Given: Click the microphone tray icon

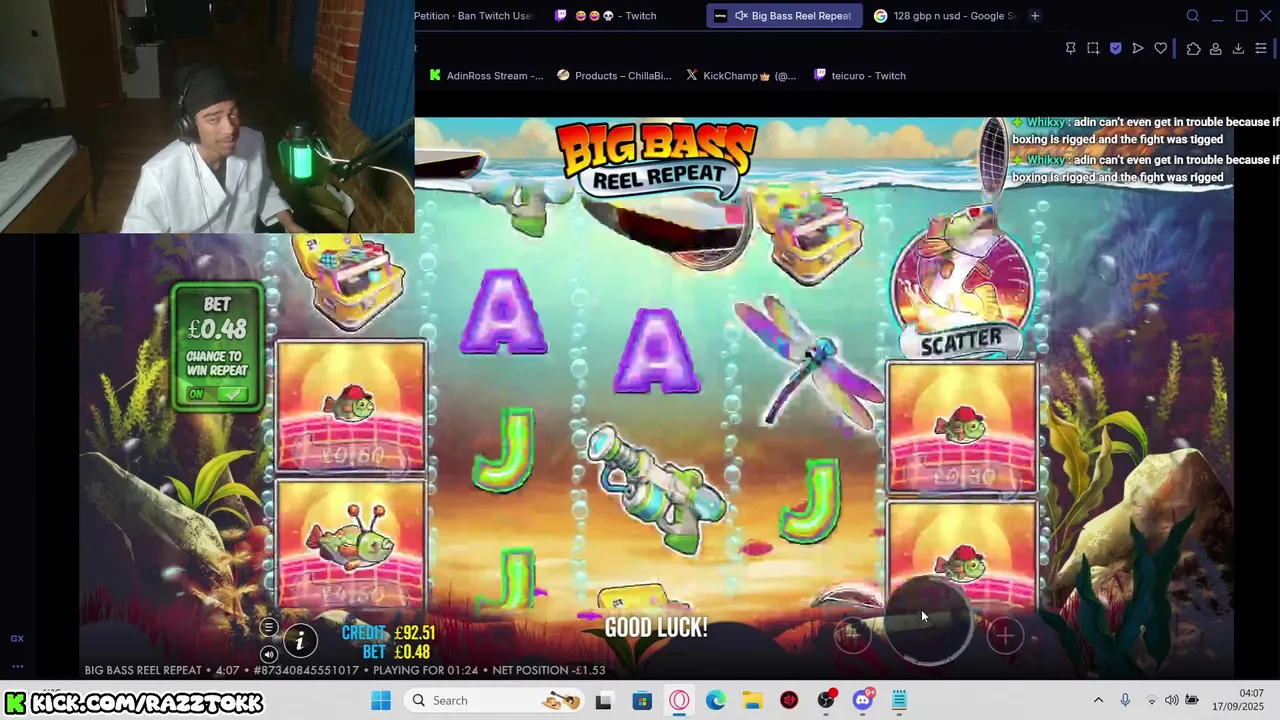Looking at the screenshot, I should [1125, 701].
